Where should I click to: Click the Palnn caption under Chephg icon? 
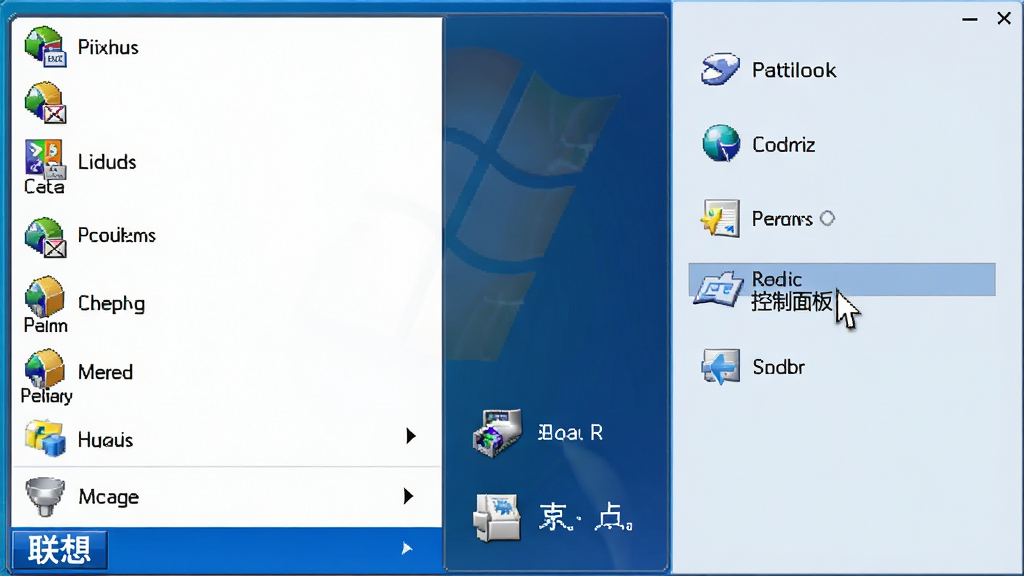coord(45,325)
